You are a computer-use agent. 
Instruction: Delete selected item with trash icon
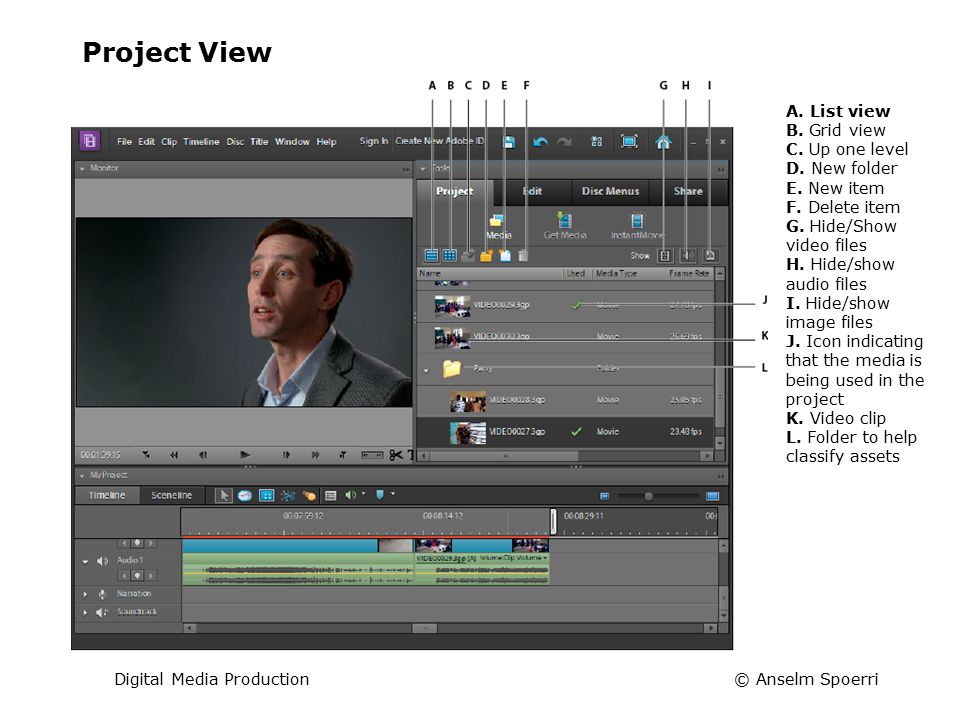[523, 256]
